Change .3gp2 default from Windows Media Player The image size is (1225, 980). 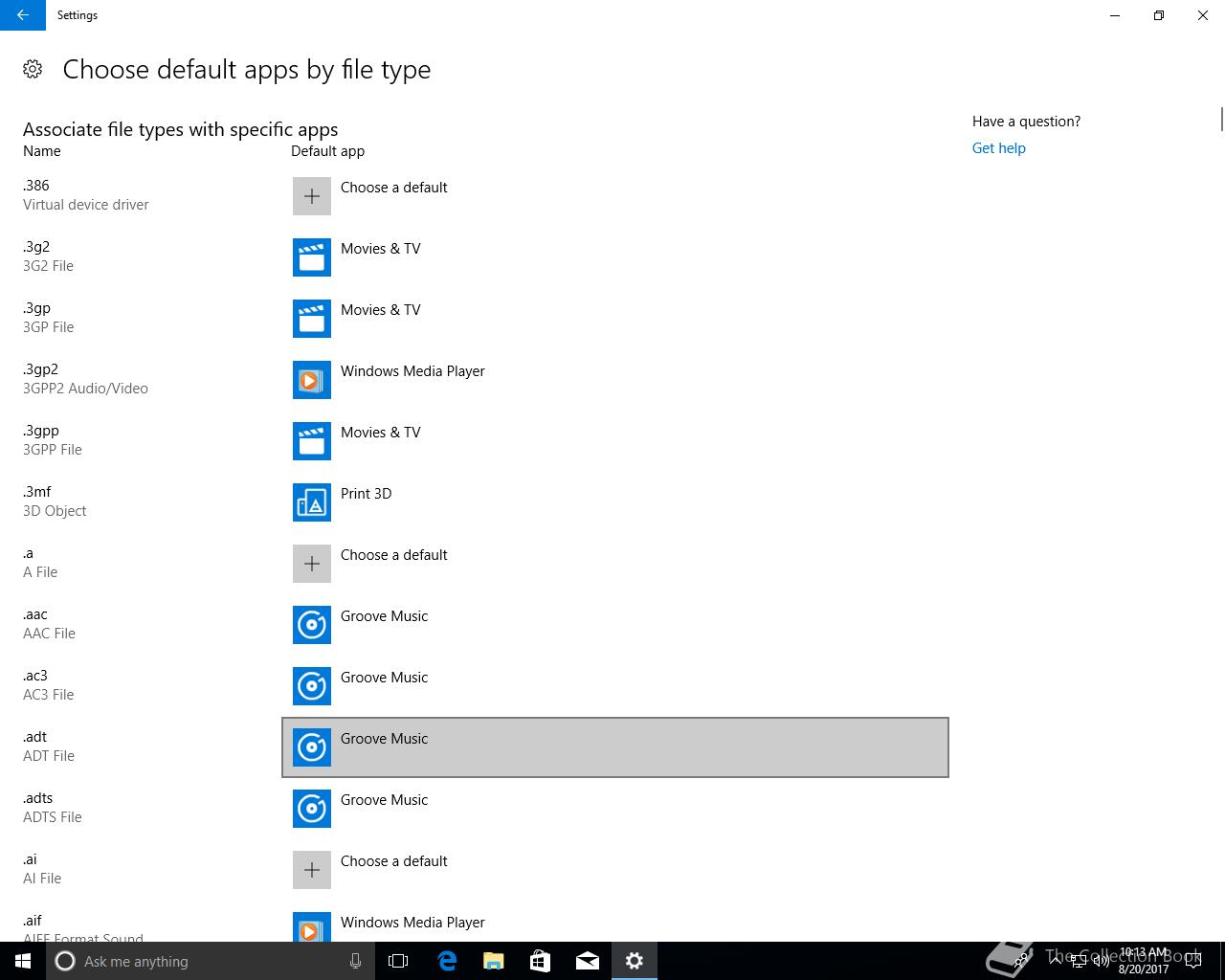[615, 380]
